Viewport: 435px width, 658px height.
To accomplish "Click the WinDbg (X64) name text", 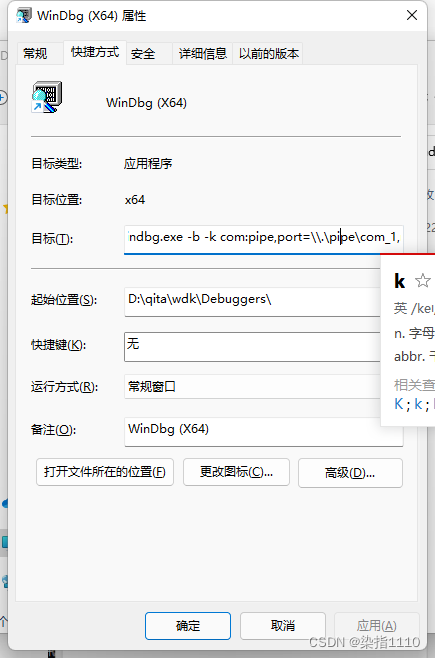I will click(x=146, y=103).
